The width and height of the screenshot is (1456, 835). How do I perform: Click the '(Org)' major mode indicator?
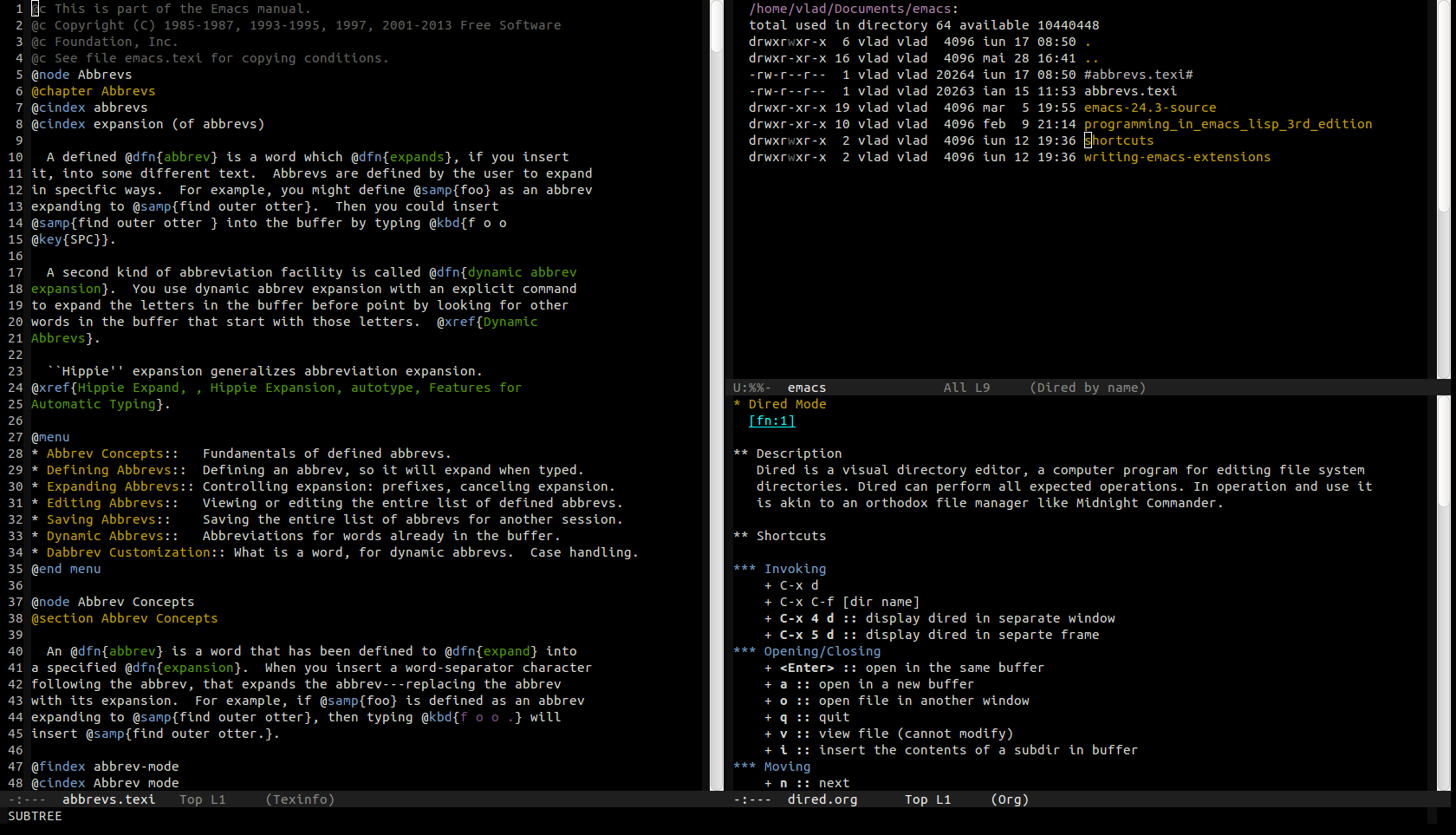pyautogui.click(x=1010, y=799)
